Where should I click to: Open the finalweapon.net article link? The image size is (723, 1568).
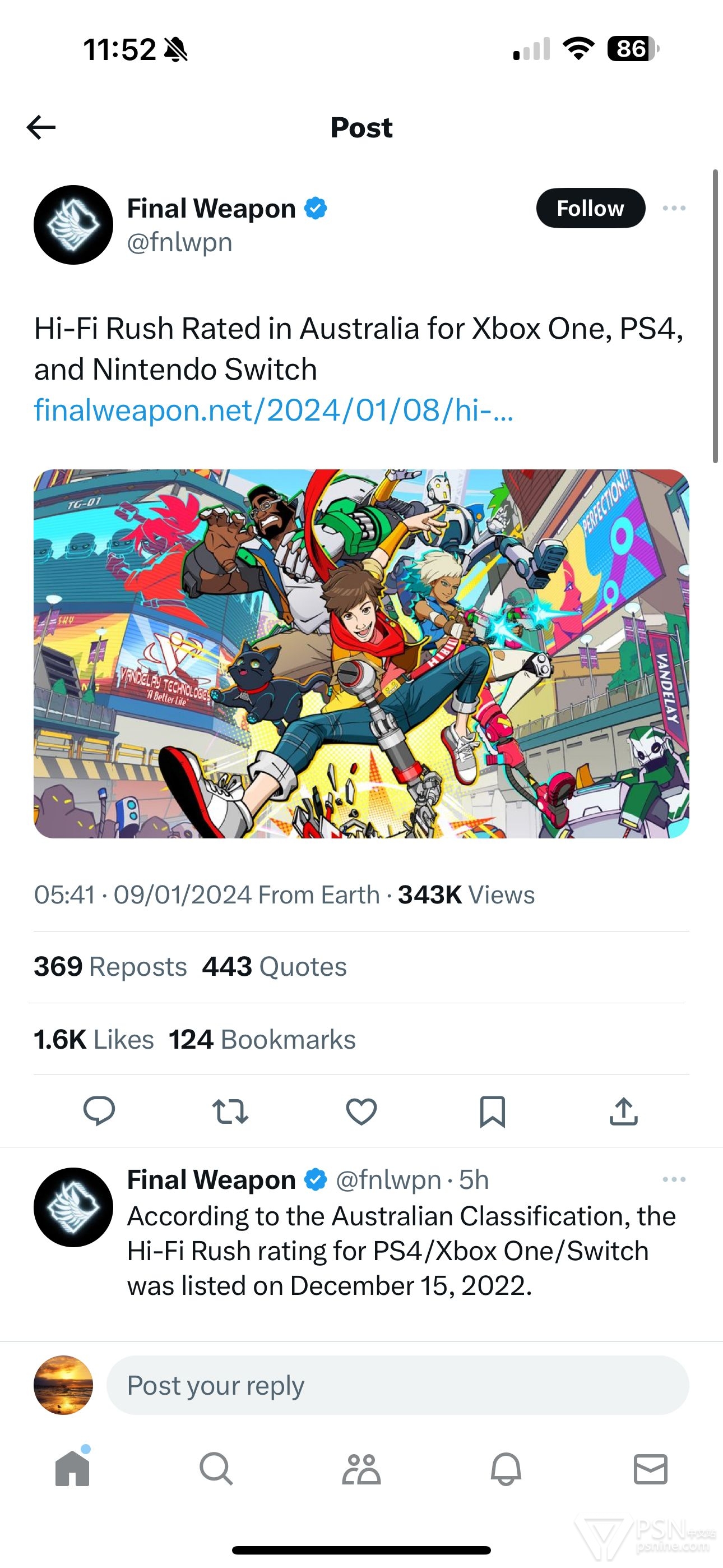pyautogui.click(x=274, y=411)
